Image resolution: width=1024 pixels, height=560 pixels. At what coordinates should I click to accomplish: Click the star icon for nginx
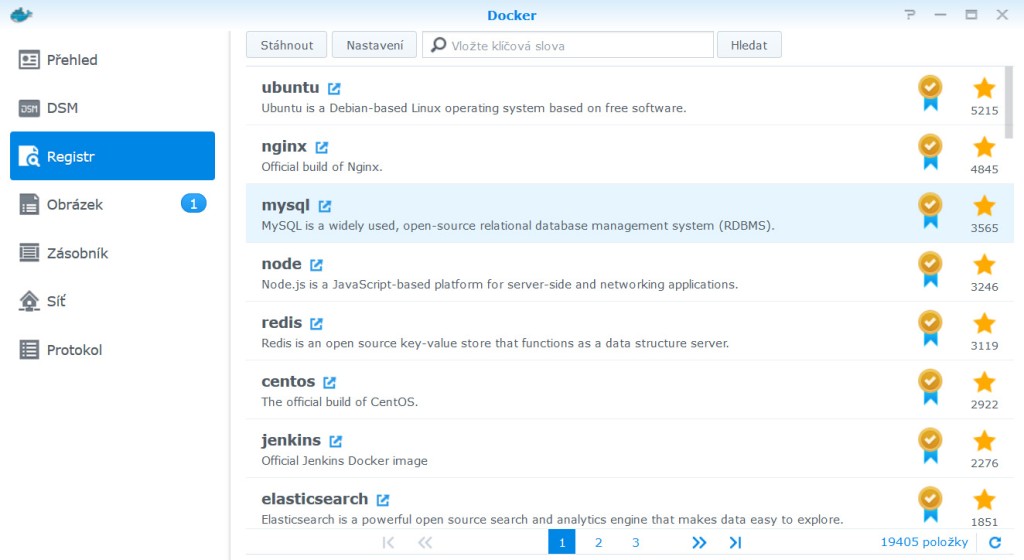984,147
